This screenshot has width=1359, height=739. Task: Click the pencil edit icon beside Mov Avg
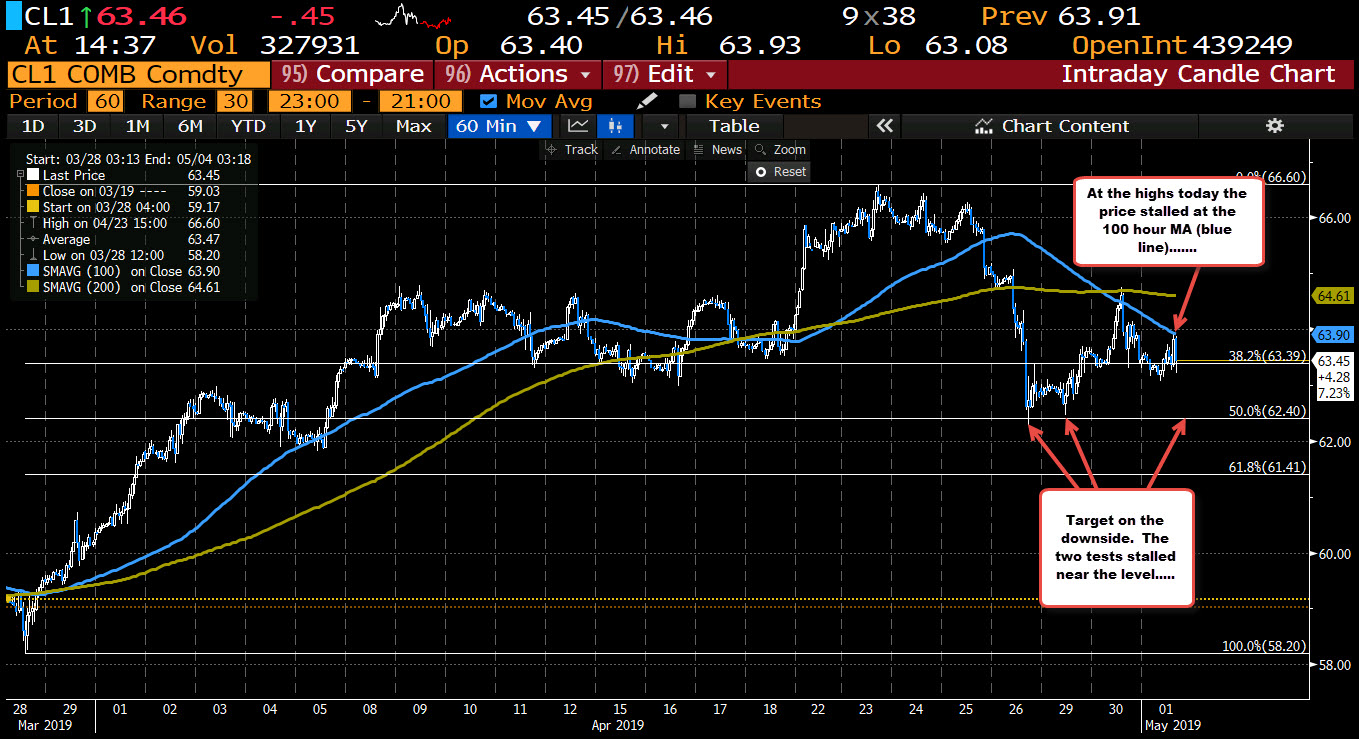[649, 101]
